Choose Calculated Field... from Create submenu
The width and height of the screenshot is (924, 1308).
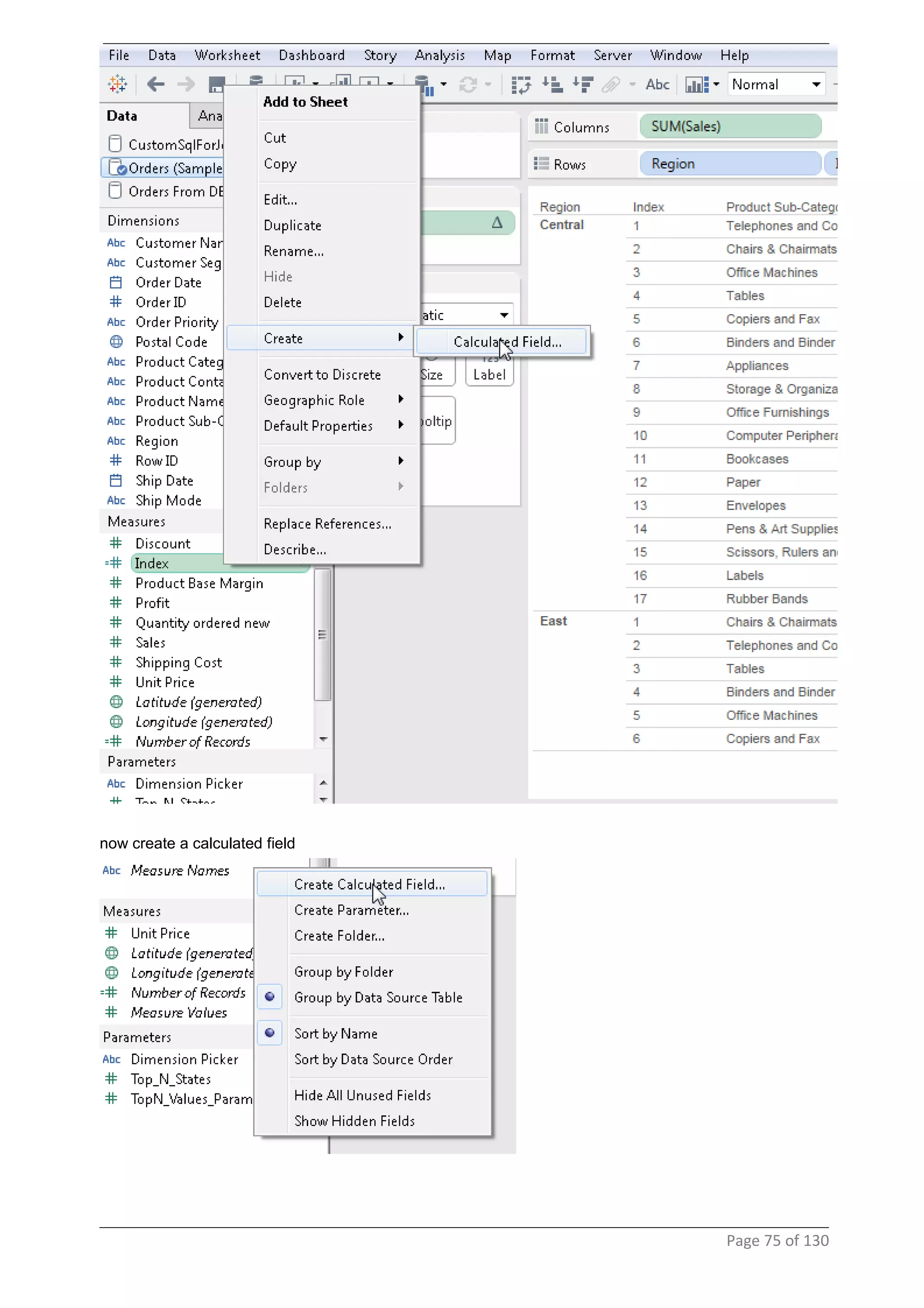point(502,341)
